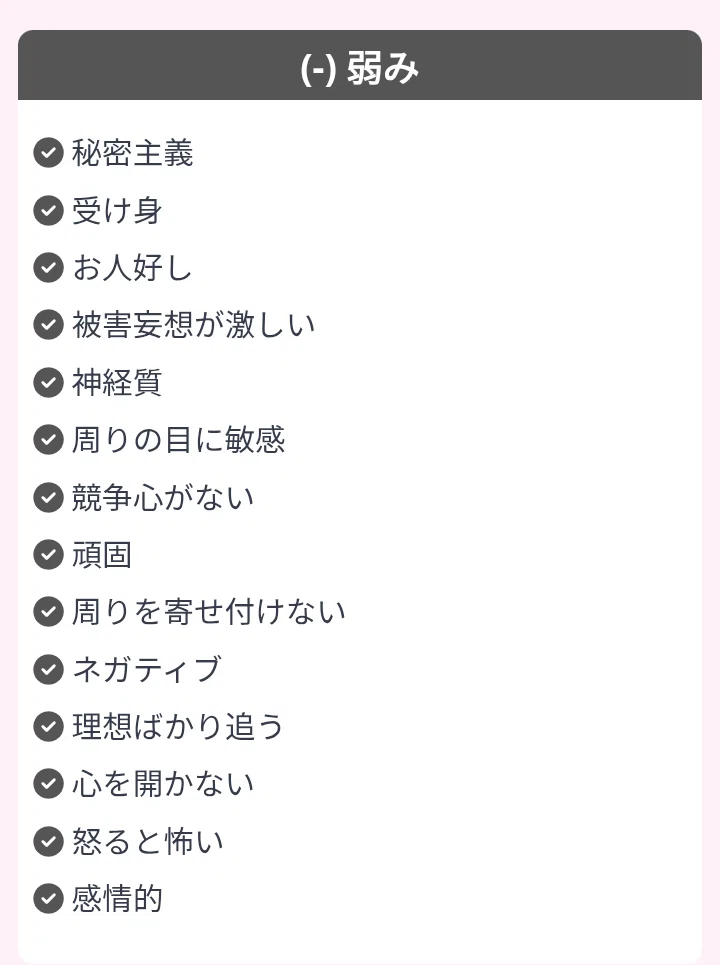Toggle the check circle for ネガティブ
720x965 pixels.
49,670
